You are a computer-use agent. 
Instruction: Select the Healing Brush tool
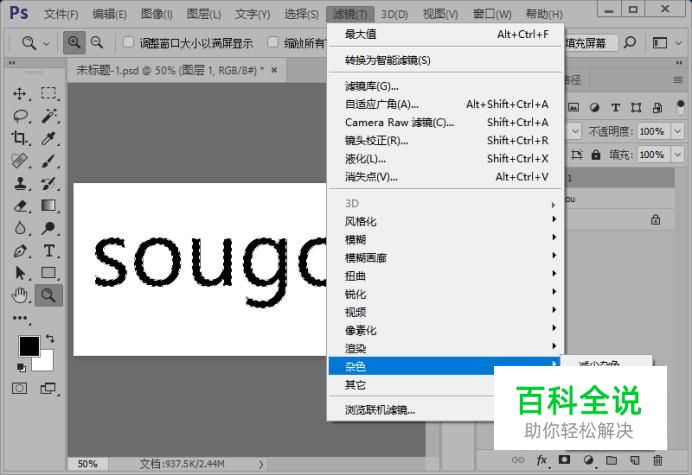point(20,161)
